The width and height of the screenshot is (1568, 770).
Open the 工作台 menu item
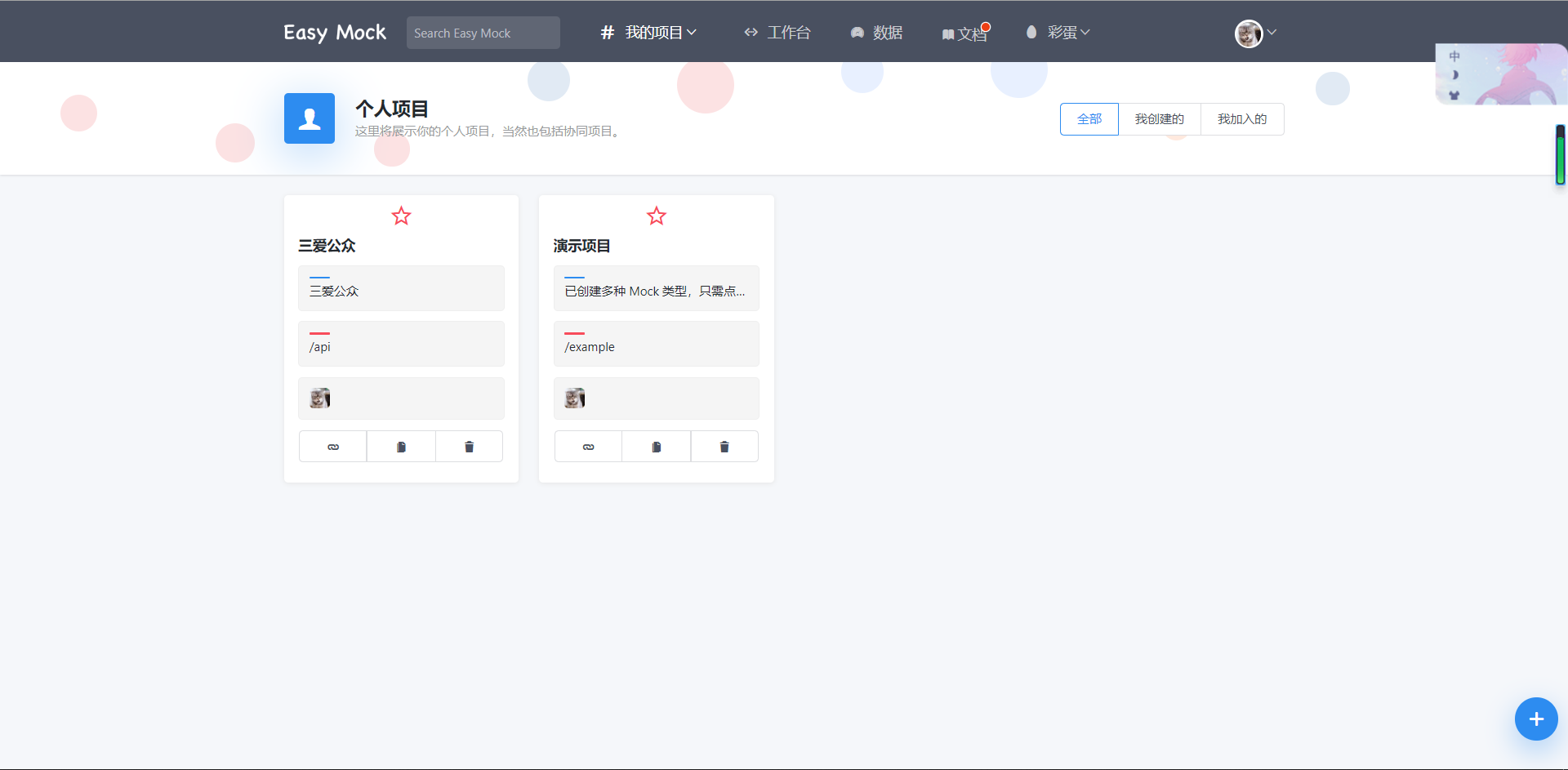click(777, 33)
